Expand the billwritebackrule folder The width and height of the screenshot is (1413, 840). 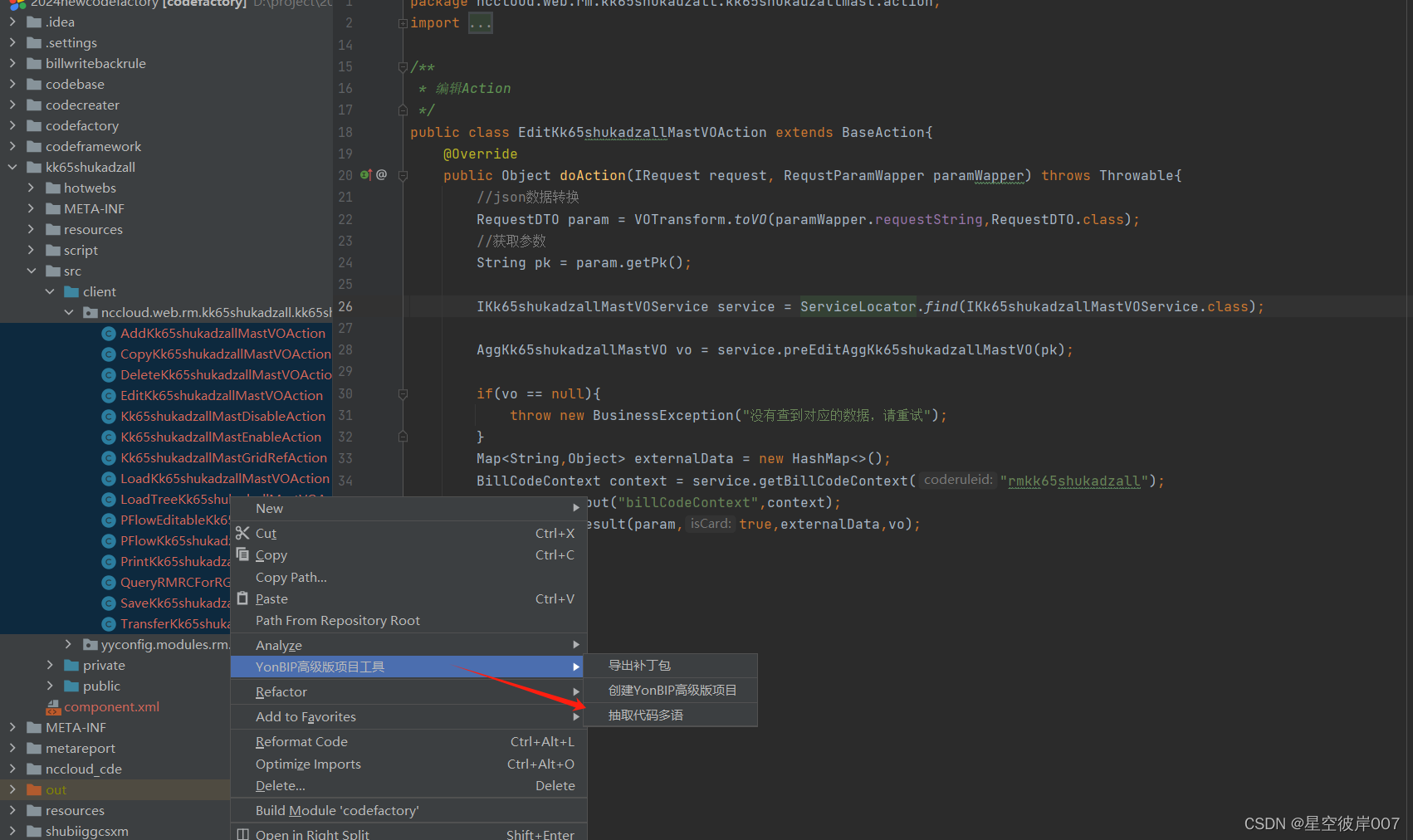(x=12, y=63)
